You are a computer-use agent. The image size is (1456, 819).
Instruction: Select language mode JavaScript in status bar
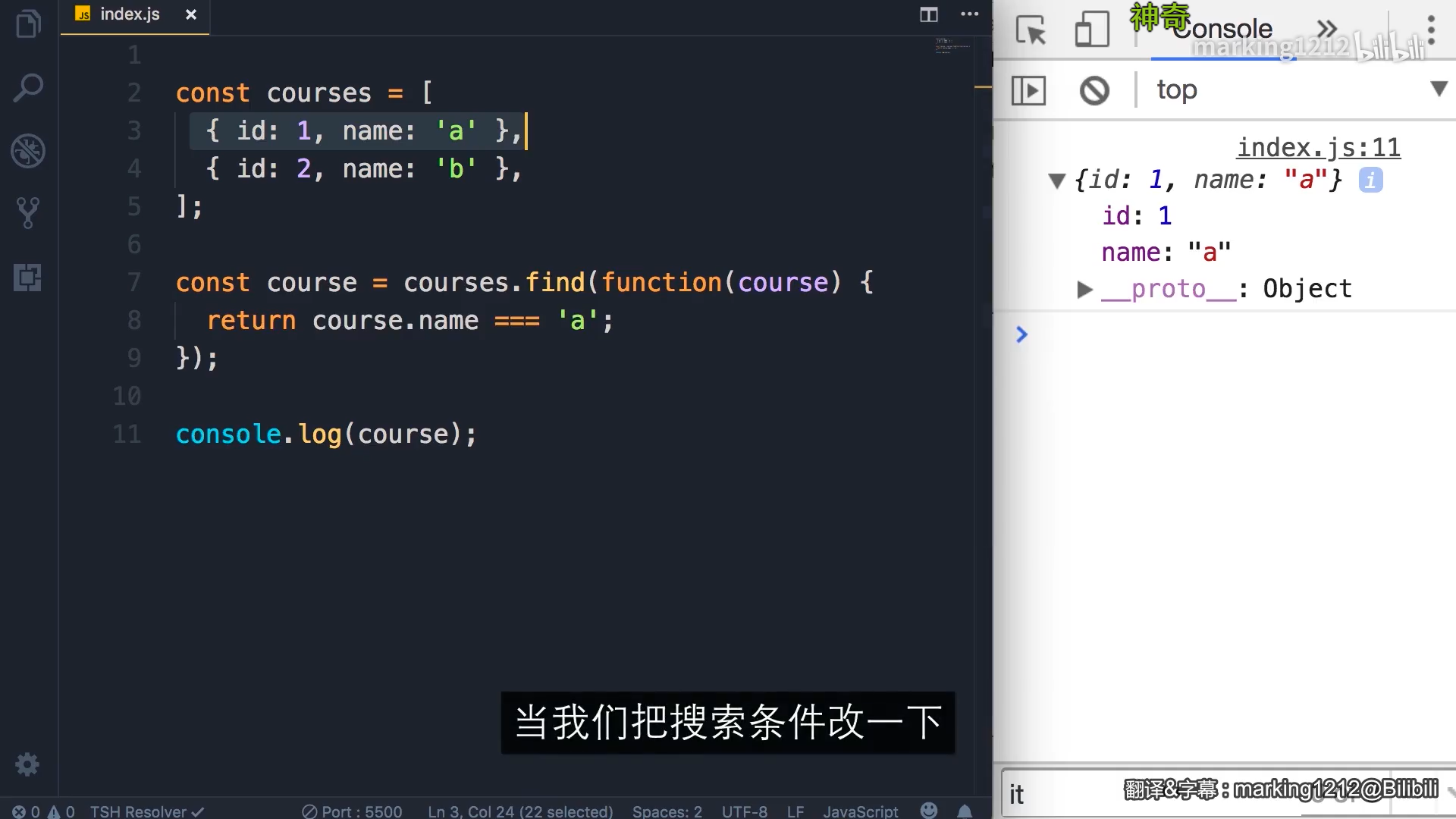(861, 811)
